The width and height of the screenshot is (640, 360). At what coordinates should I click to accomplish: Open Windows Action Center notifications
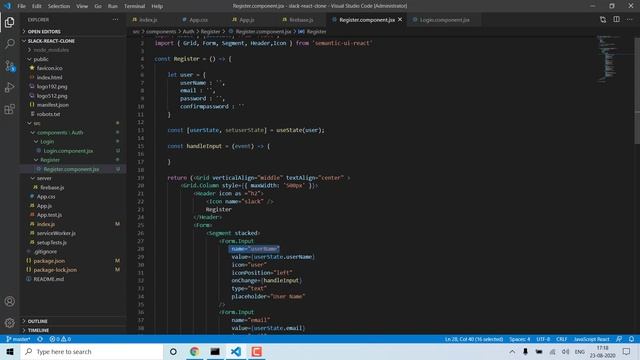[627, 351]
